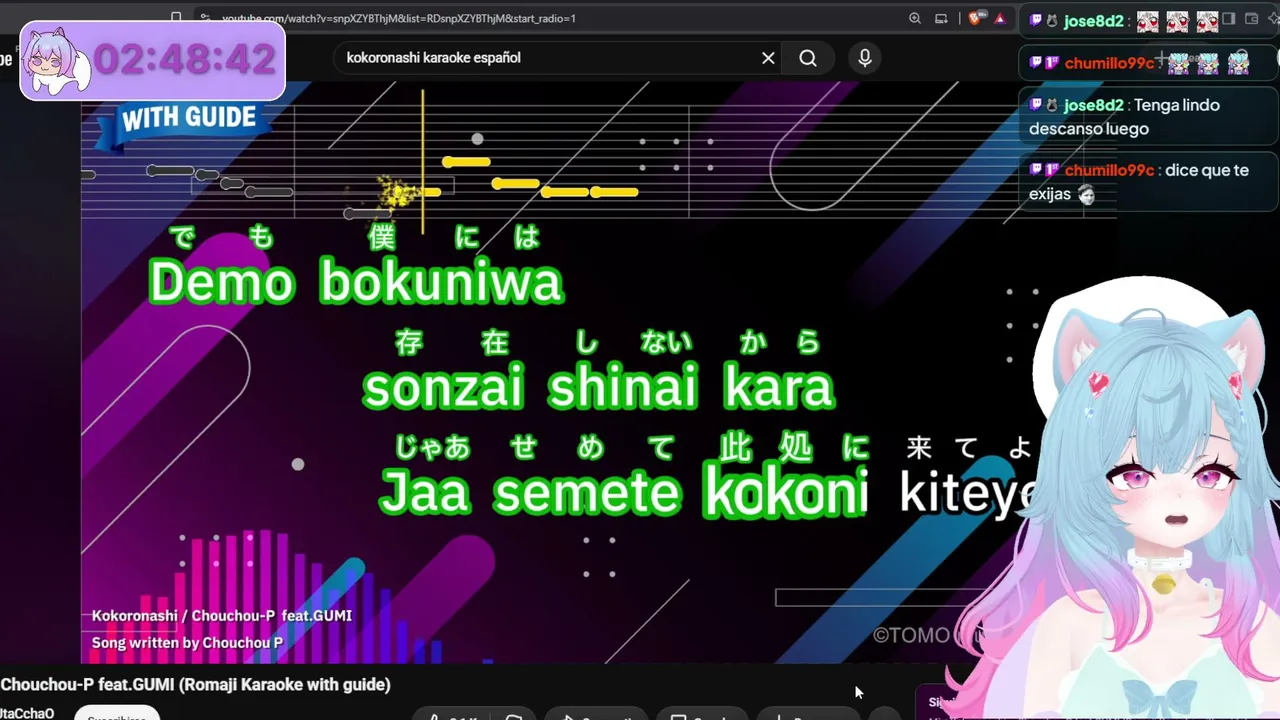Click the 'Song written by Chouchou P' credit
The height and width of the screenshot is (720, 1280).
[x=187, y=643]
